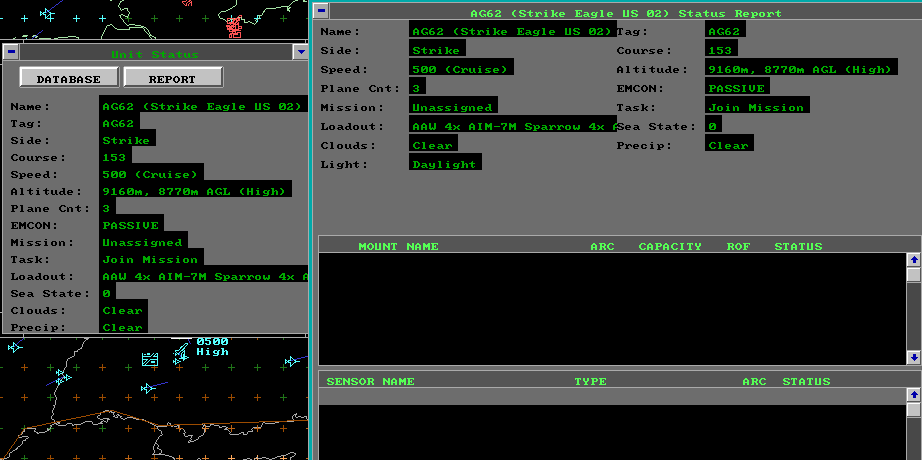Click the REPORT button in Unit Status
The width and height of the screenshot is (922, 460).
point(173,78)
